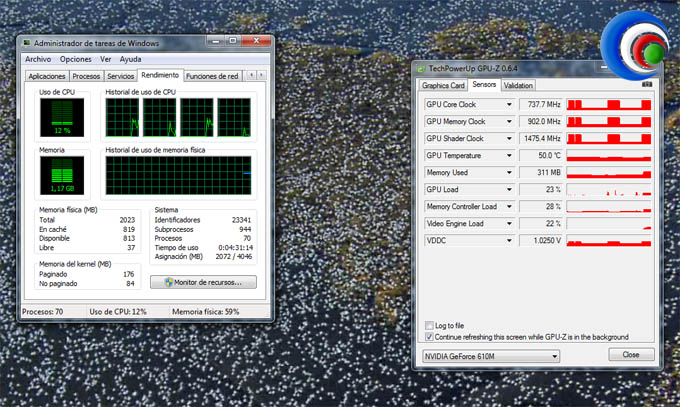Screen dimensions: 680x407
Task: Click the GPU Load graph
Action: point(609,190)
